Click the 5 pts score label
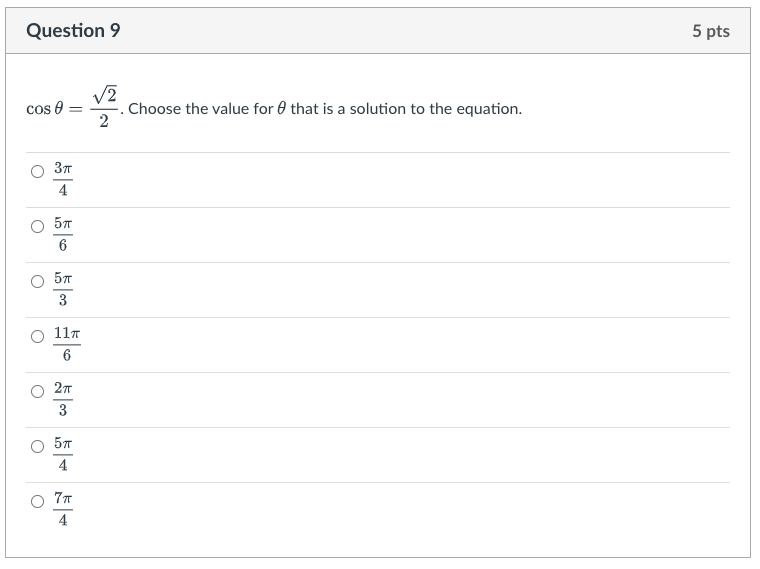The width and height of the screenshot is (760, 569). click(x=711, y=31)
